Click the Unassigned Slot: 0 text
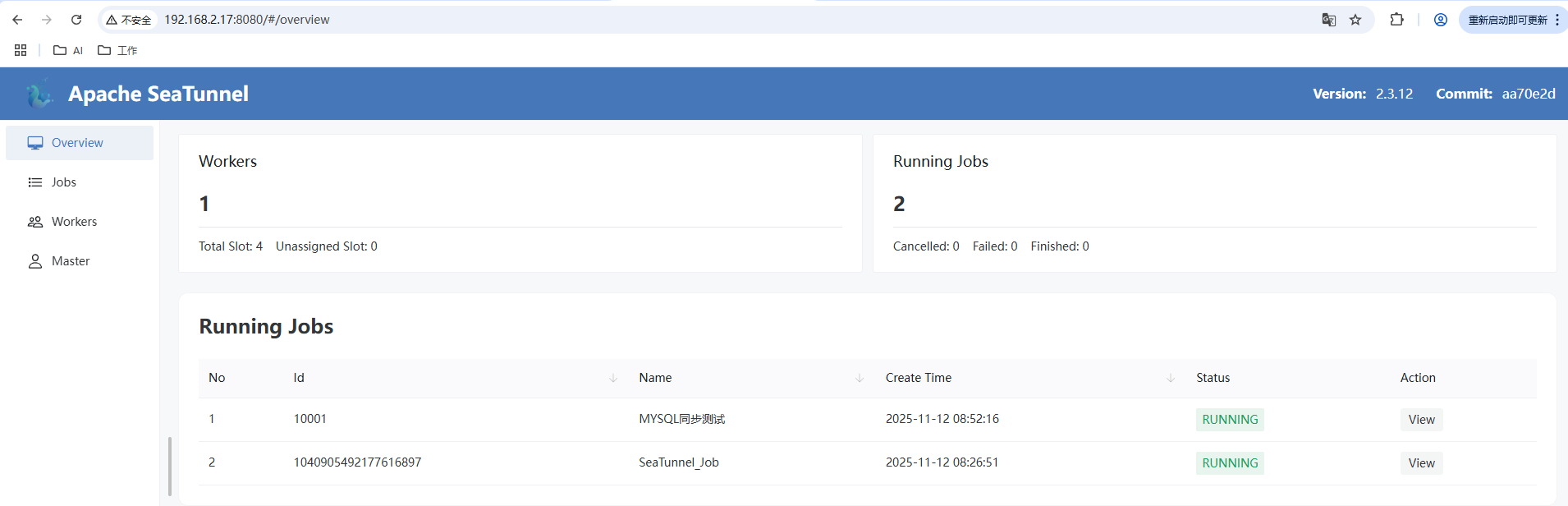The image size is (1568, 506). pyautogui.click(x=327, y=246)
